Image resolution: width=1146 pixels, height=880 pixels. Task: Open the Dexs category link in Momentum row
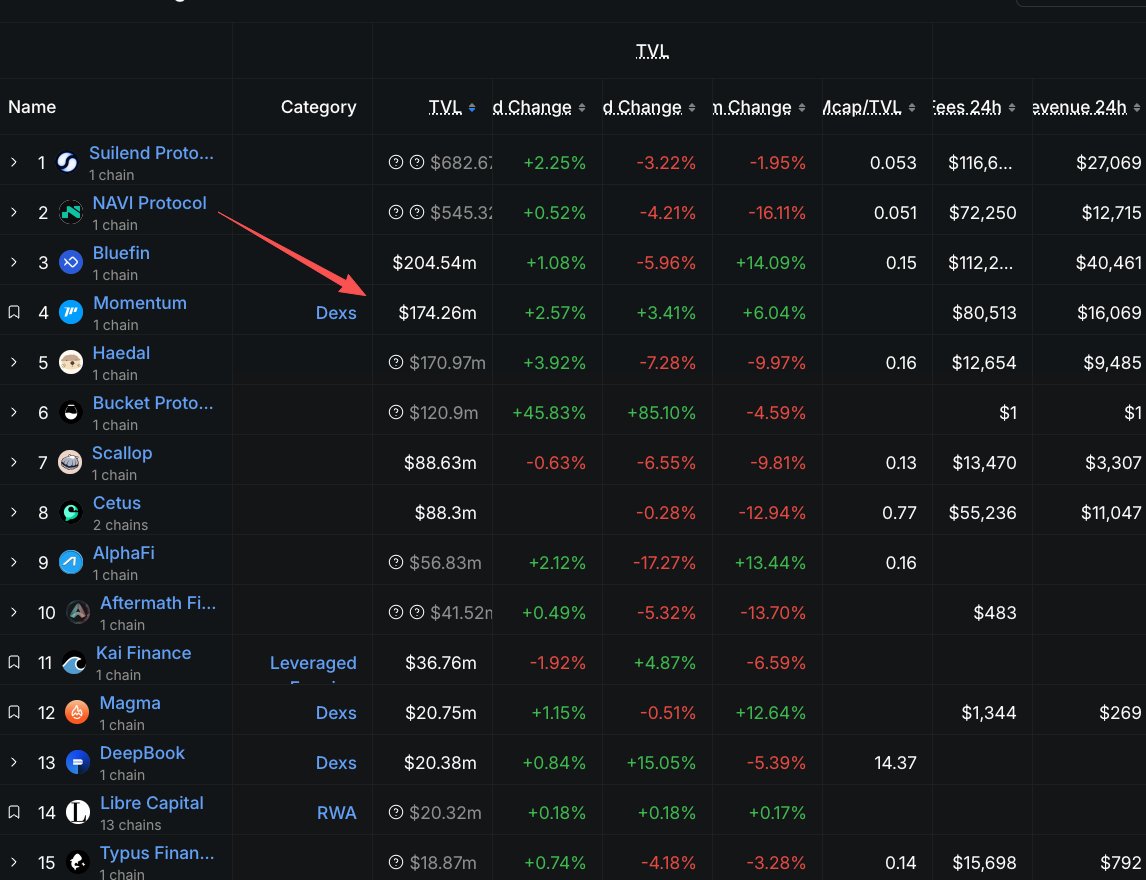336,313
